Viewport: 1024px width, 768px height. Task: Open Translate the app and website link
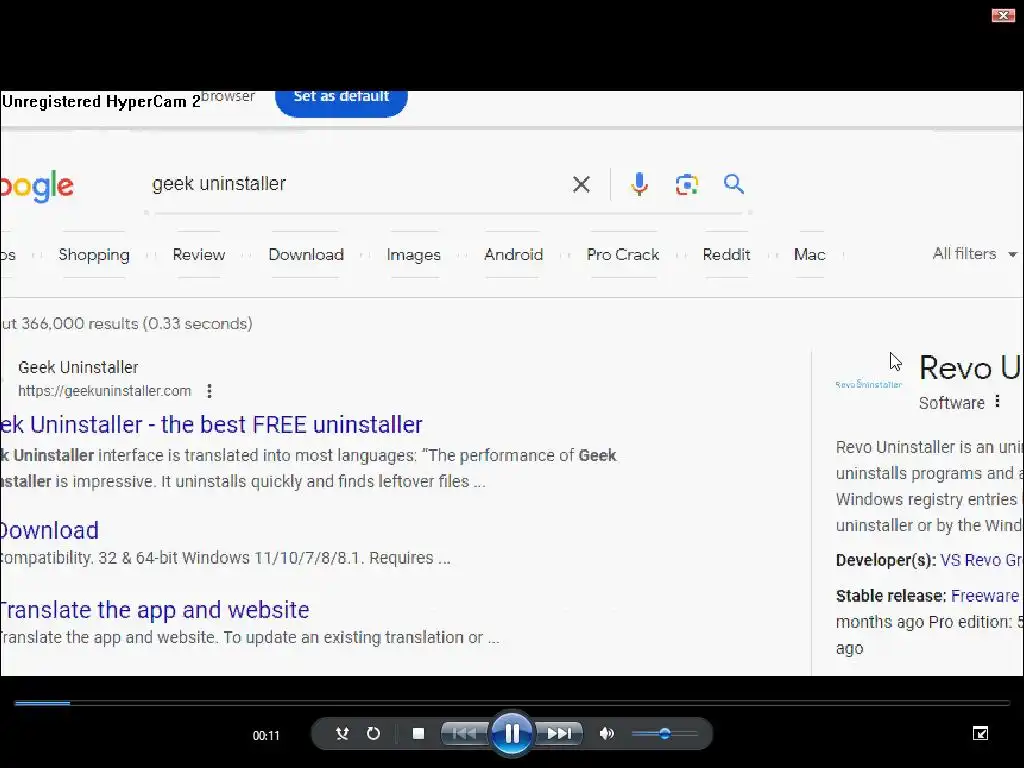coord(154,609)
